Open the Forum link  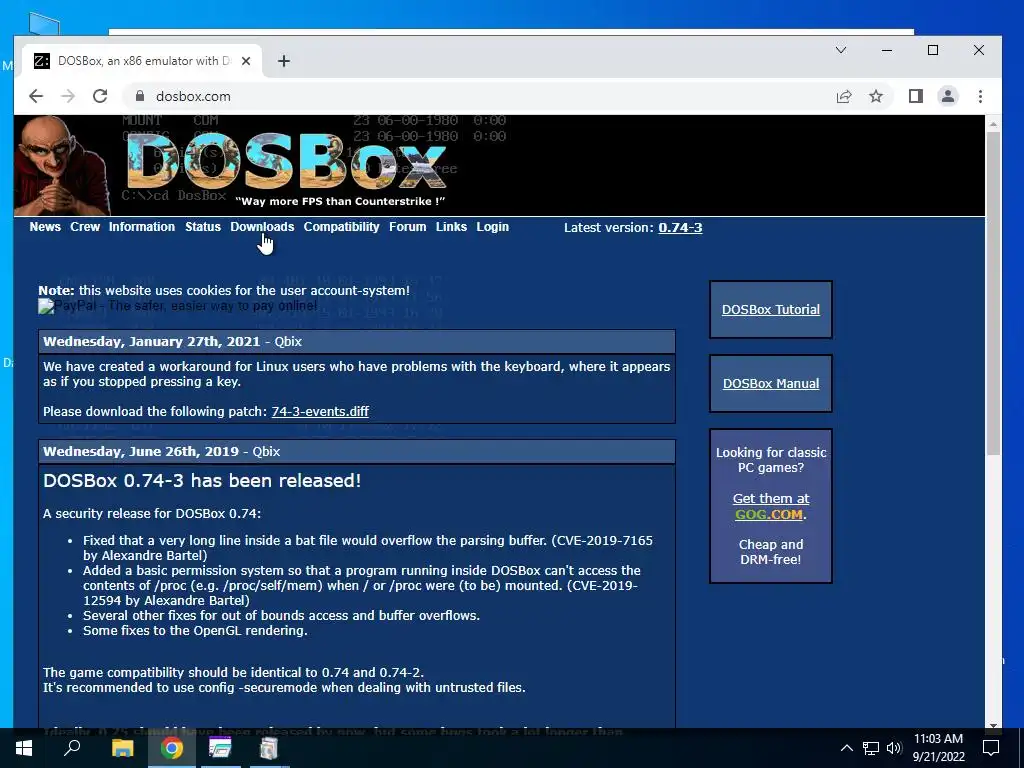(x=408, y=227)
